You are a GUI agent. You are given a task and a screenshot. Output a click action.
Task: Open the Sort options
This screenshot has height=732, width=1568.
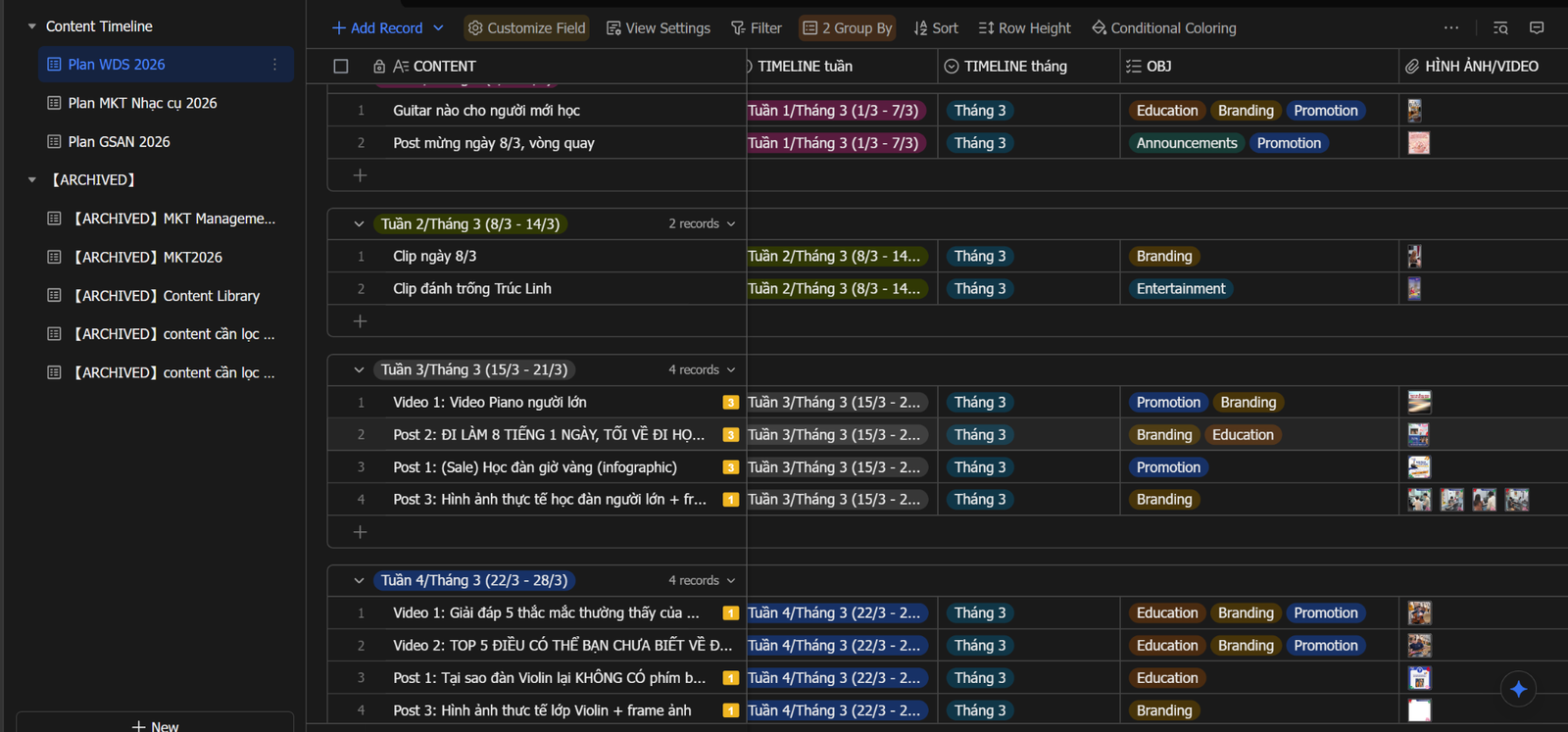(936, 28)
